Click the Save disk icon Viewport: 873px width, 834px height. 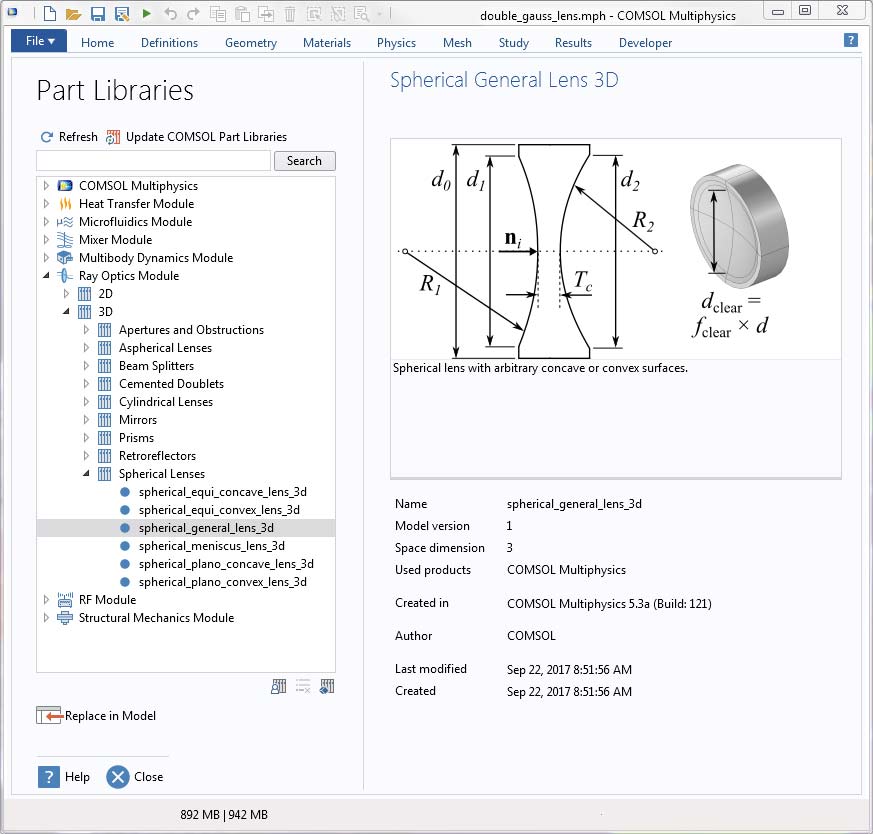tap(98, 14)
